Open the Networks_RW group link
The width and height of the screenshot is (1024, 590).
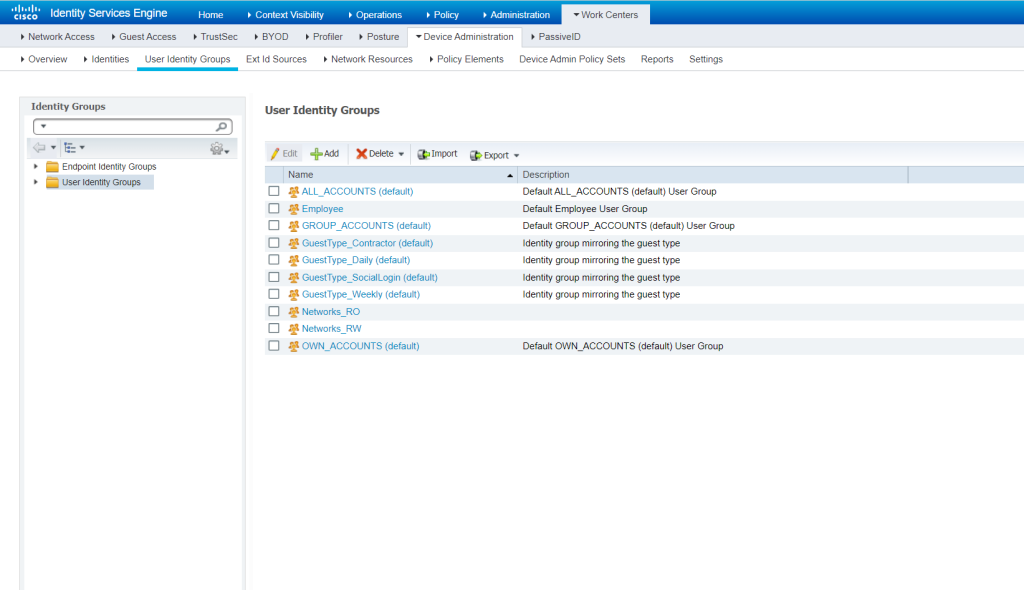[331, 329]
